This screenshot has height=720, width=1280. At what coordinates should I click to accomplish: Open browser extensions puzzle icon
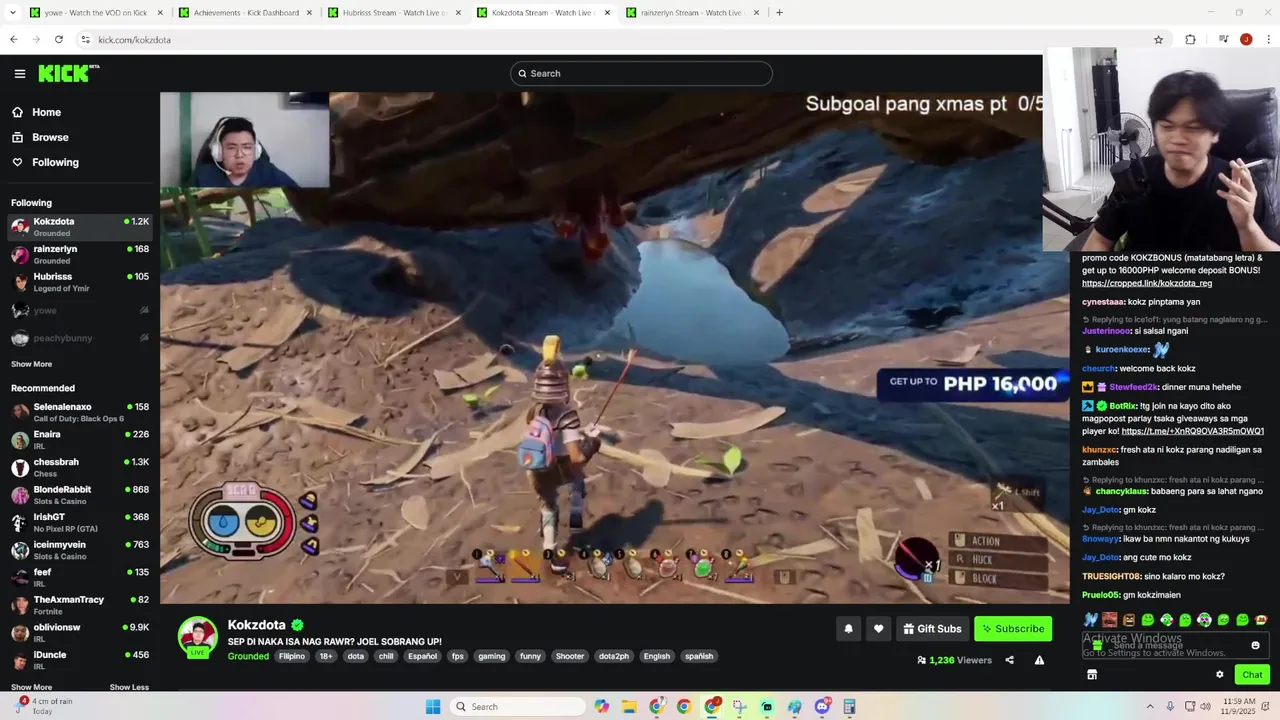click(1190, 40)
